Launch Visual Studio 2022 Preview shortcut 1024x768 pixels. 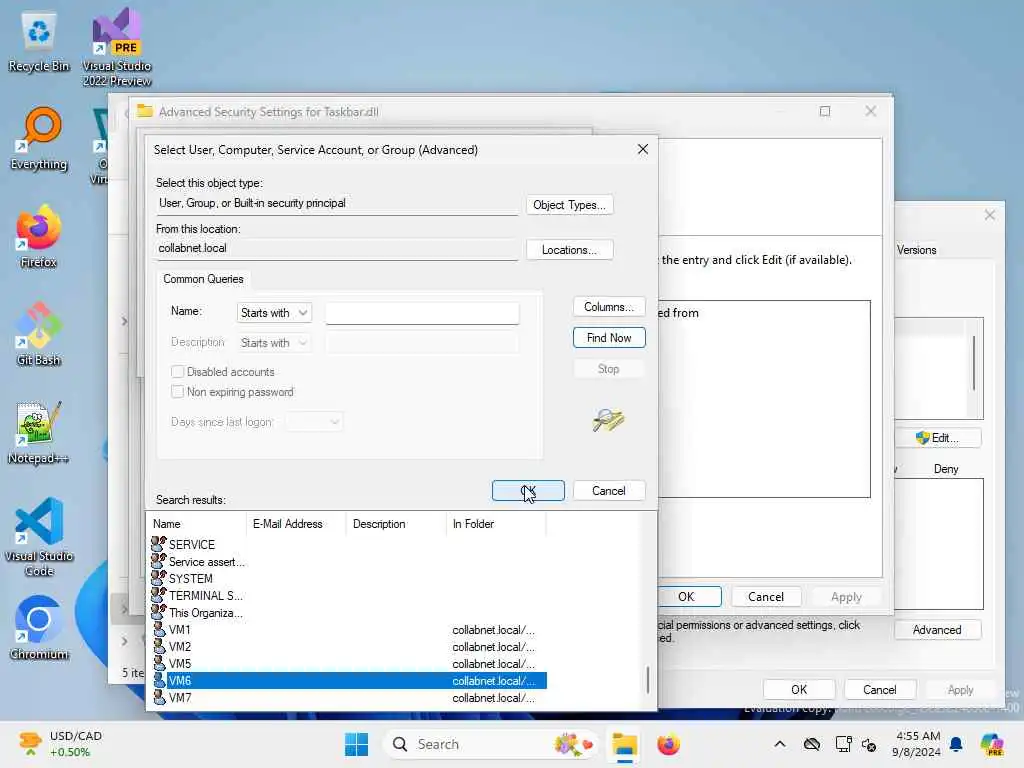[117, 47]
